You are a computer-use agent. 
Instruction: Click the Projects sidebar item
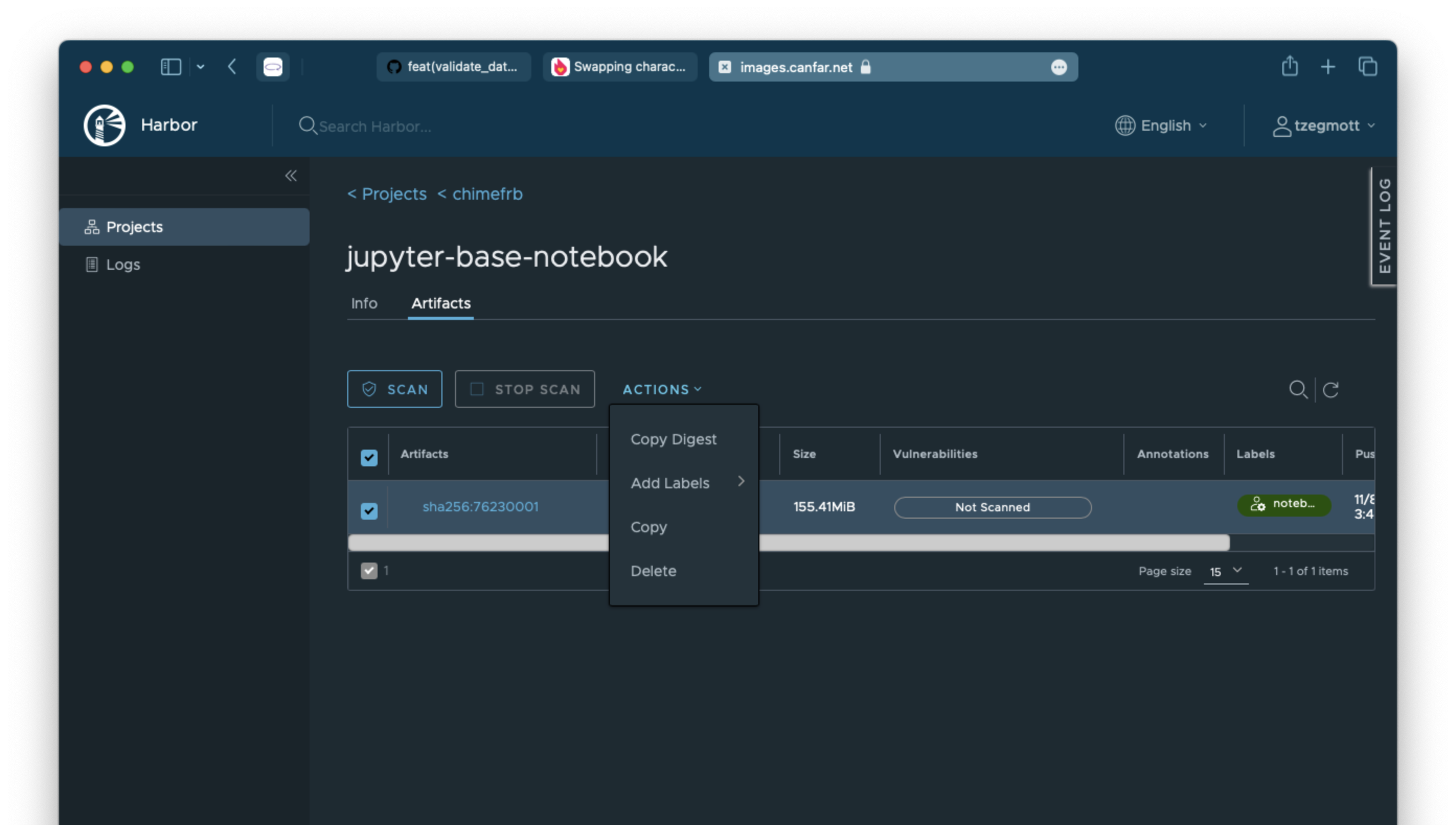point(184,227)
